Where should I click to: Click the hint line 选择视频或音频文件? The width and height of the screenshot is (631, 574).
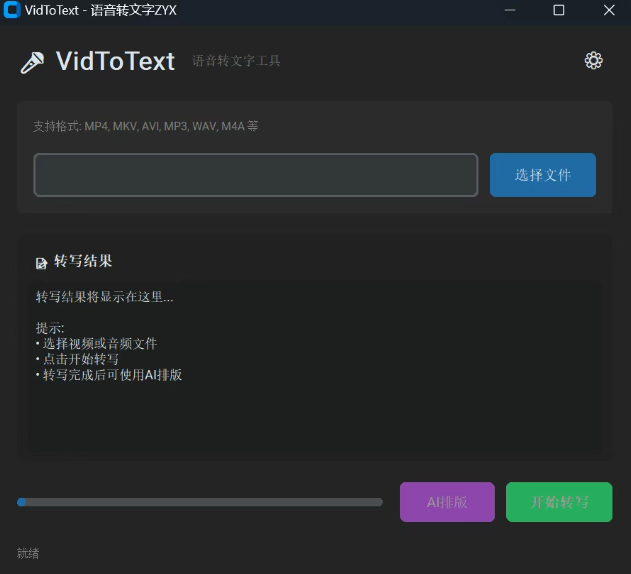coord(98,343)
